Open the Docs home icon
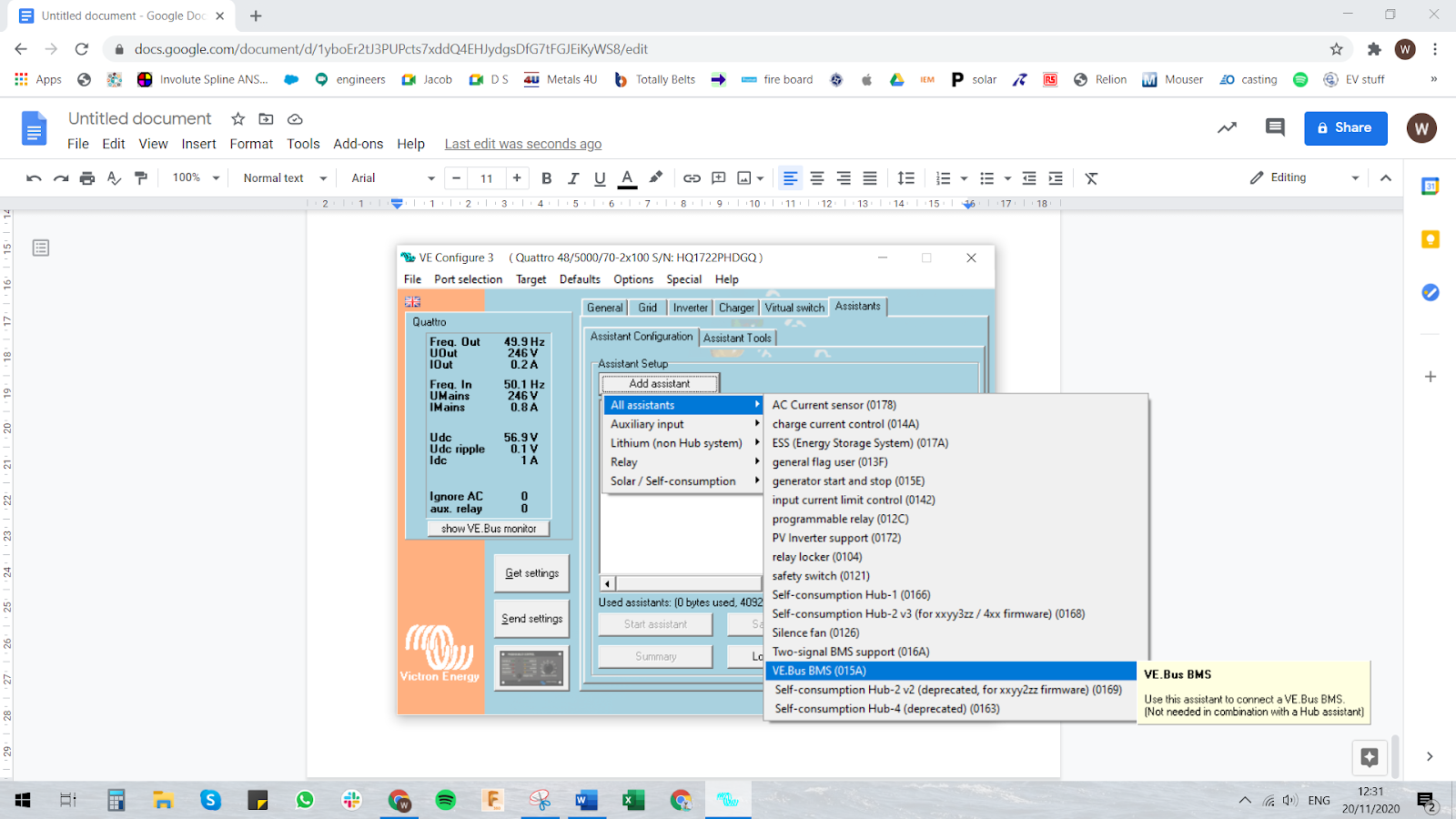The image size is (1456, 819). [x=34, y=128]
